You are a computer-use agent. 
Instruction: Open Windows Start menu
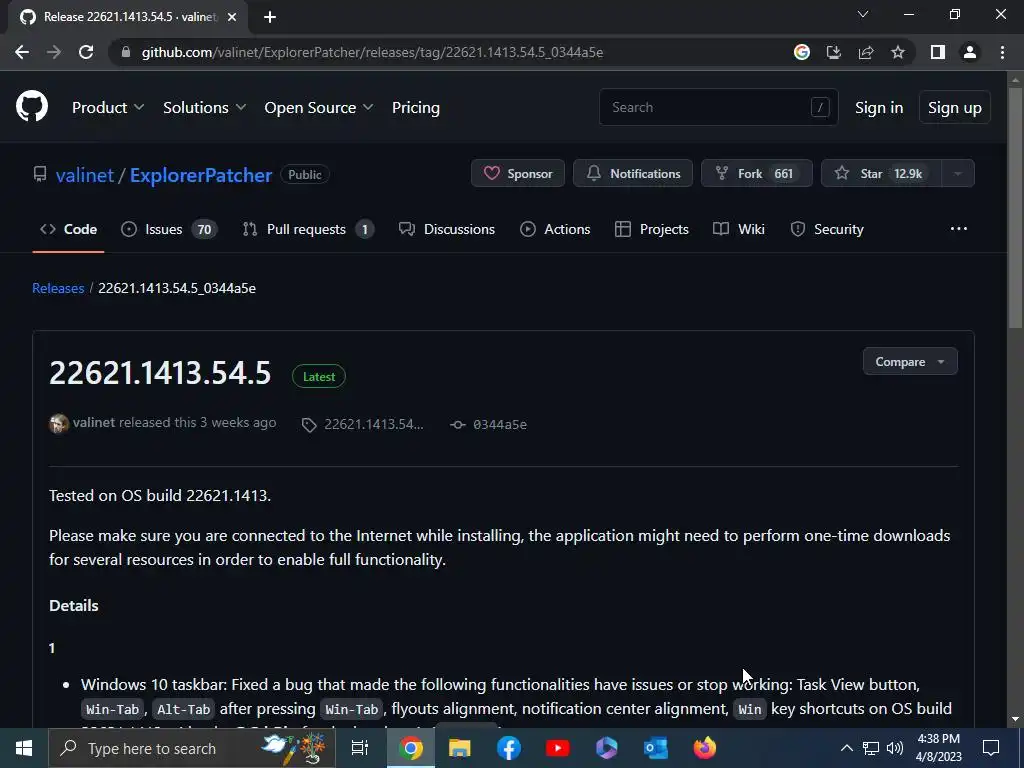24,748
